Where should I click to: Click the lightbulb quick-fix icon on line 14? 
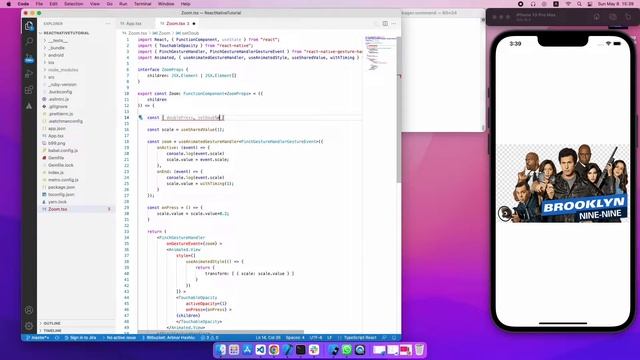tap(140, 118)
